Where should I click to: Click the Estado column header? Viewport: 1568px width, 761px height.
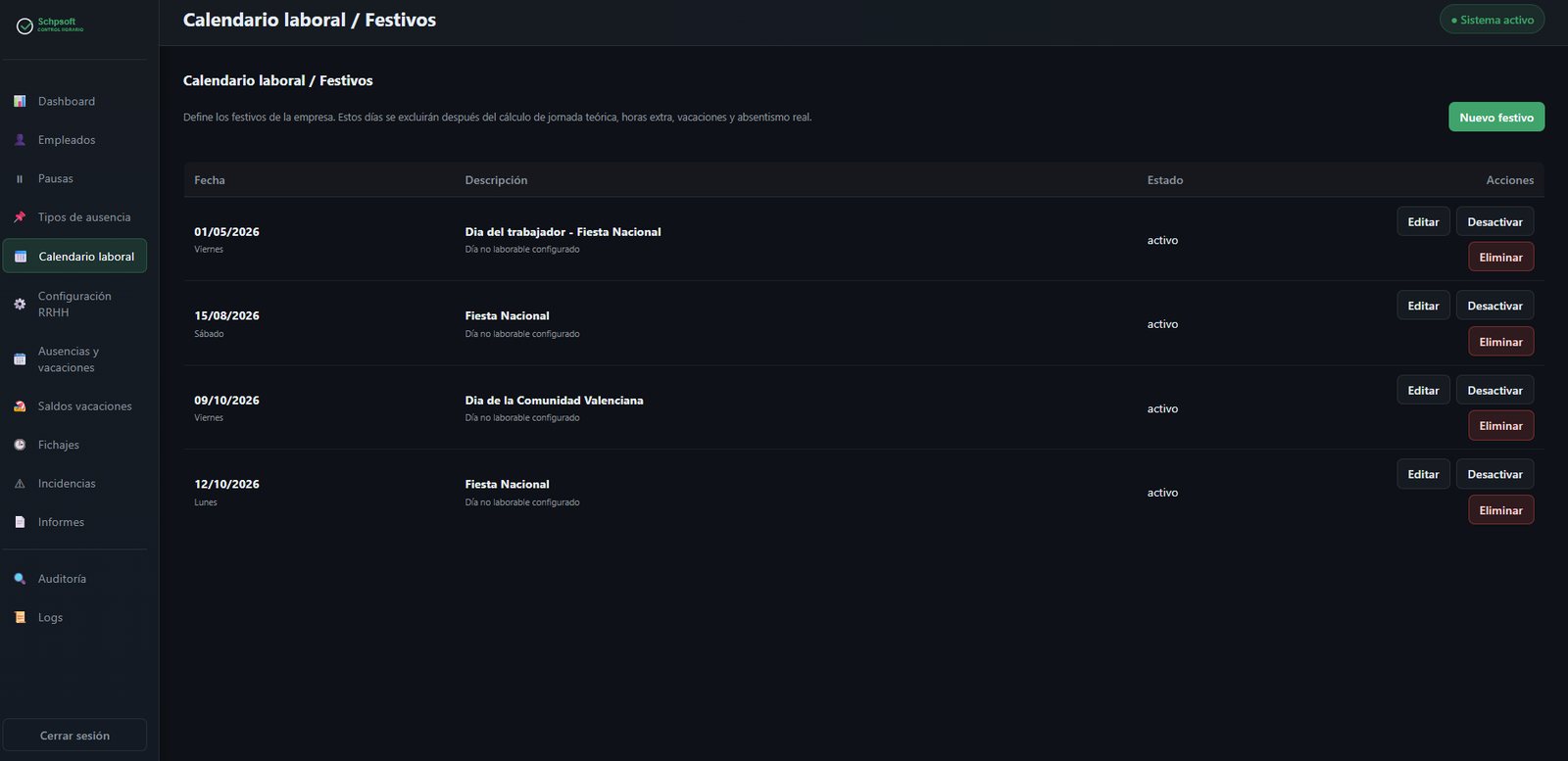tap(1165, 180)
